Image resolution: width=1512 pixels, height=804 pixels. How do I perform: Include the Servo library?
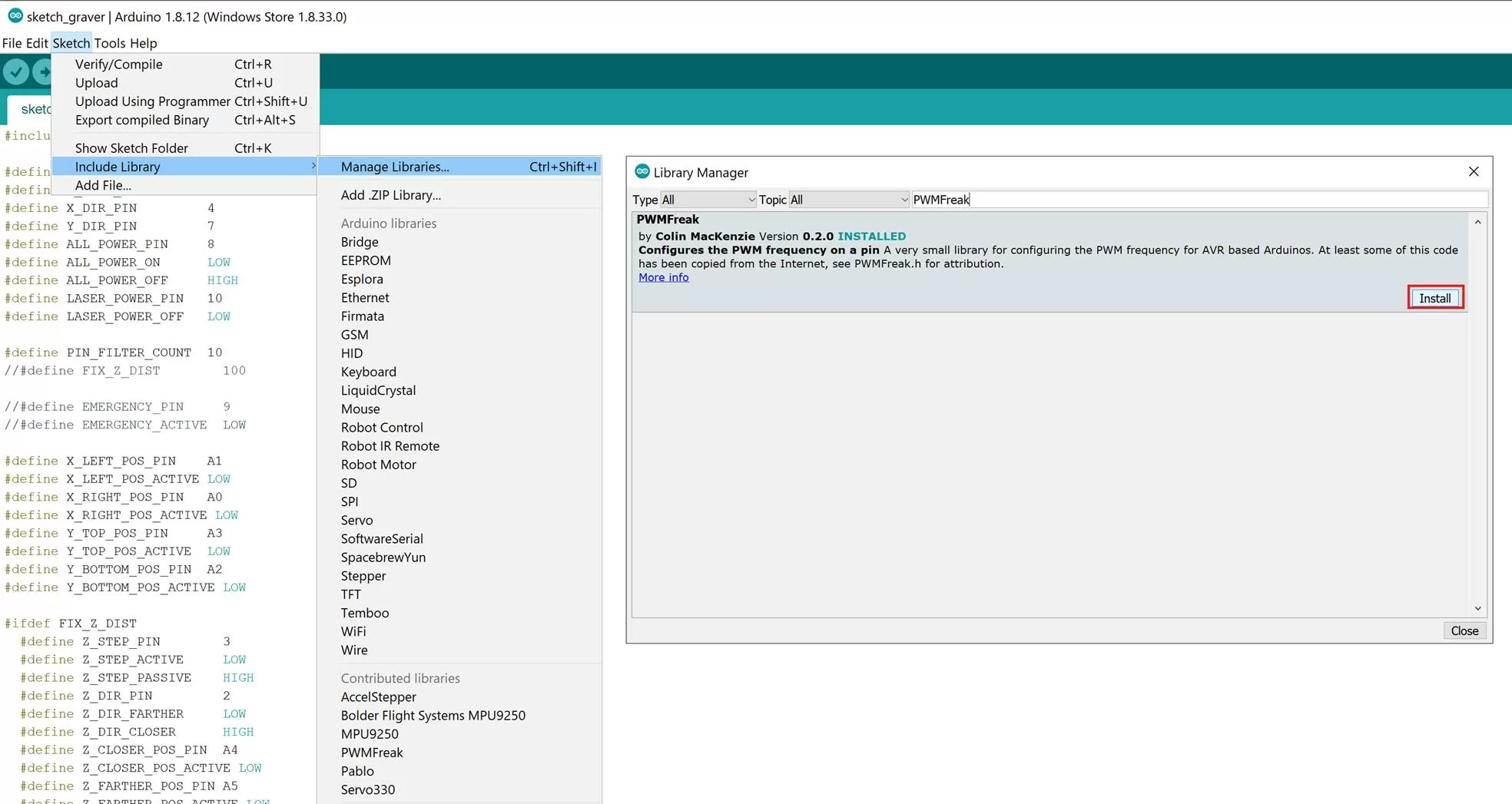[x=459, y=520]
